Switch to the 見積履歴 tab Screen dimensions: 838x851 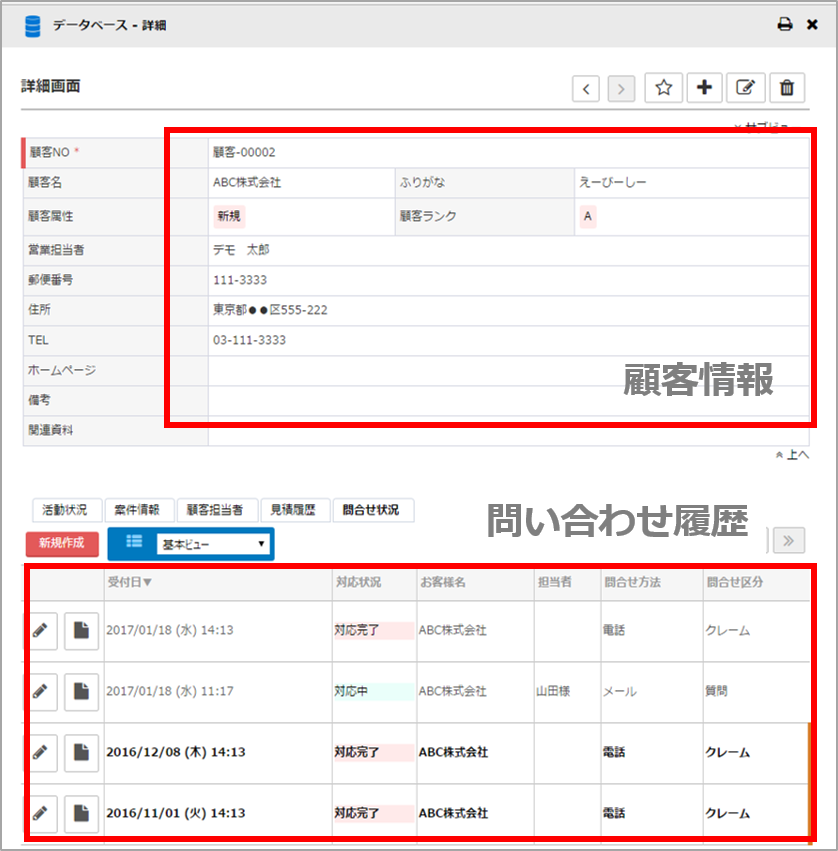click(x=294, y=510)
